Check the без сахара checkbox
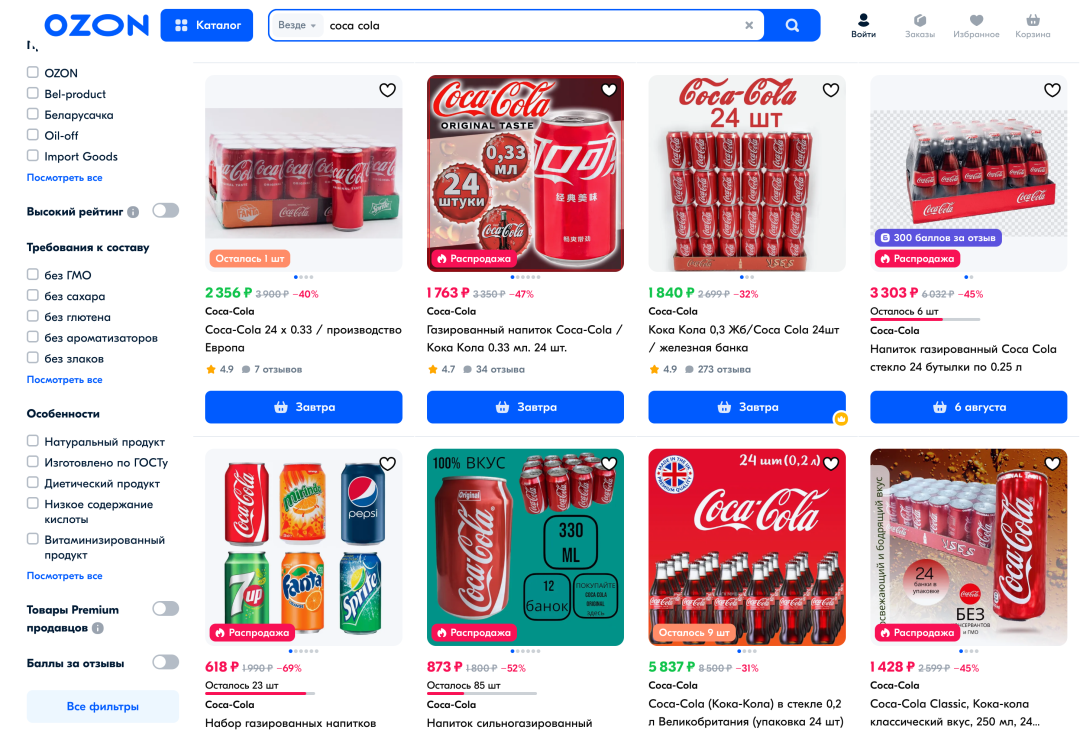This screenshot has height=734, width=1080. click(33, 296)
